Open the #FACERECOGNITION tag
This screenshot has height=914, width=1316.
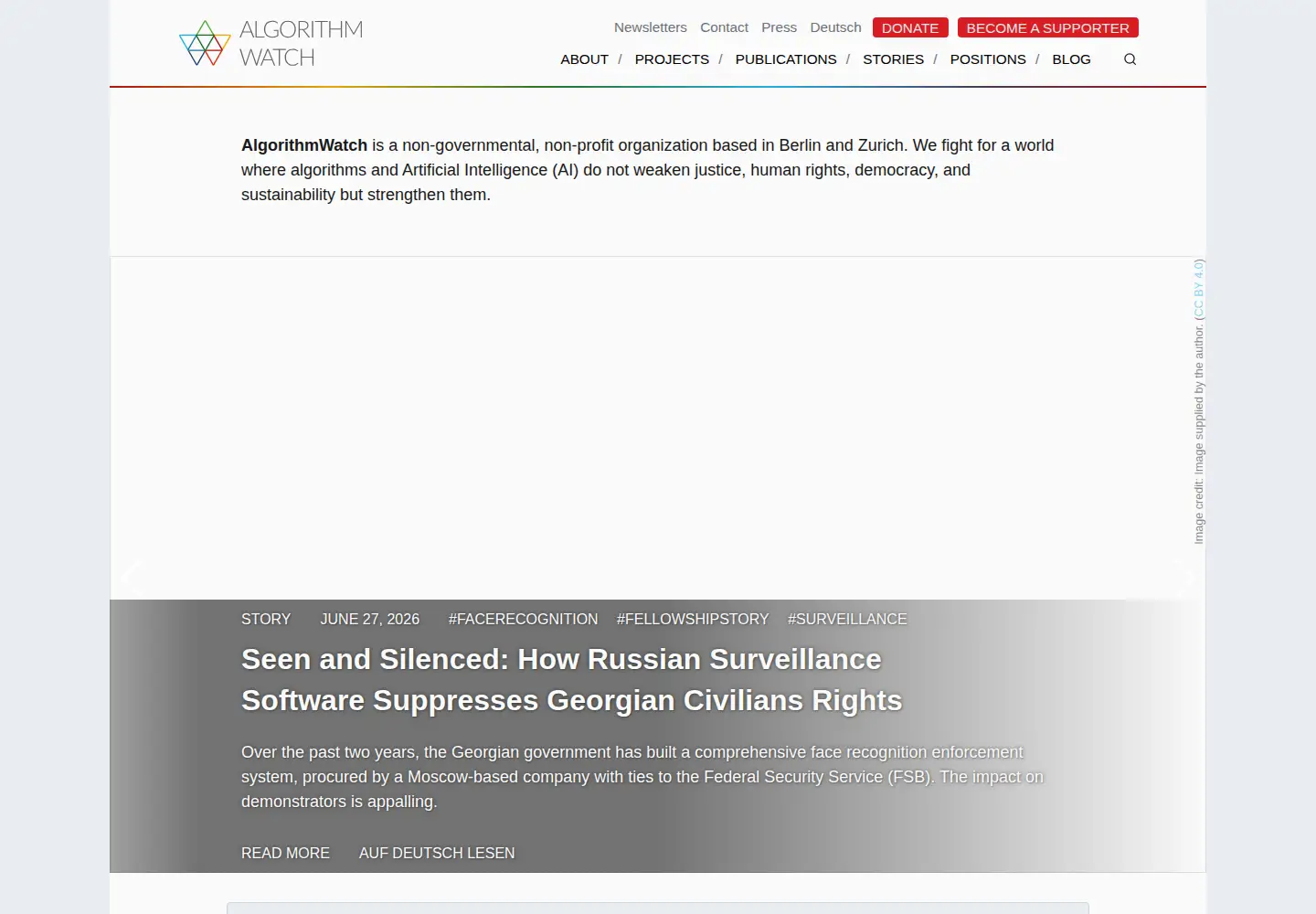[x=523, y=619]
